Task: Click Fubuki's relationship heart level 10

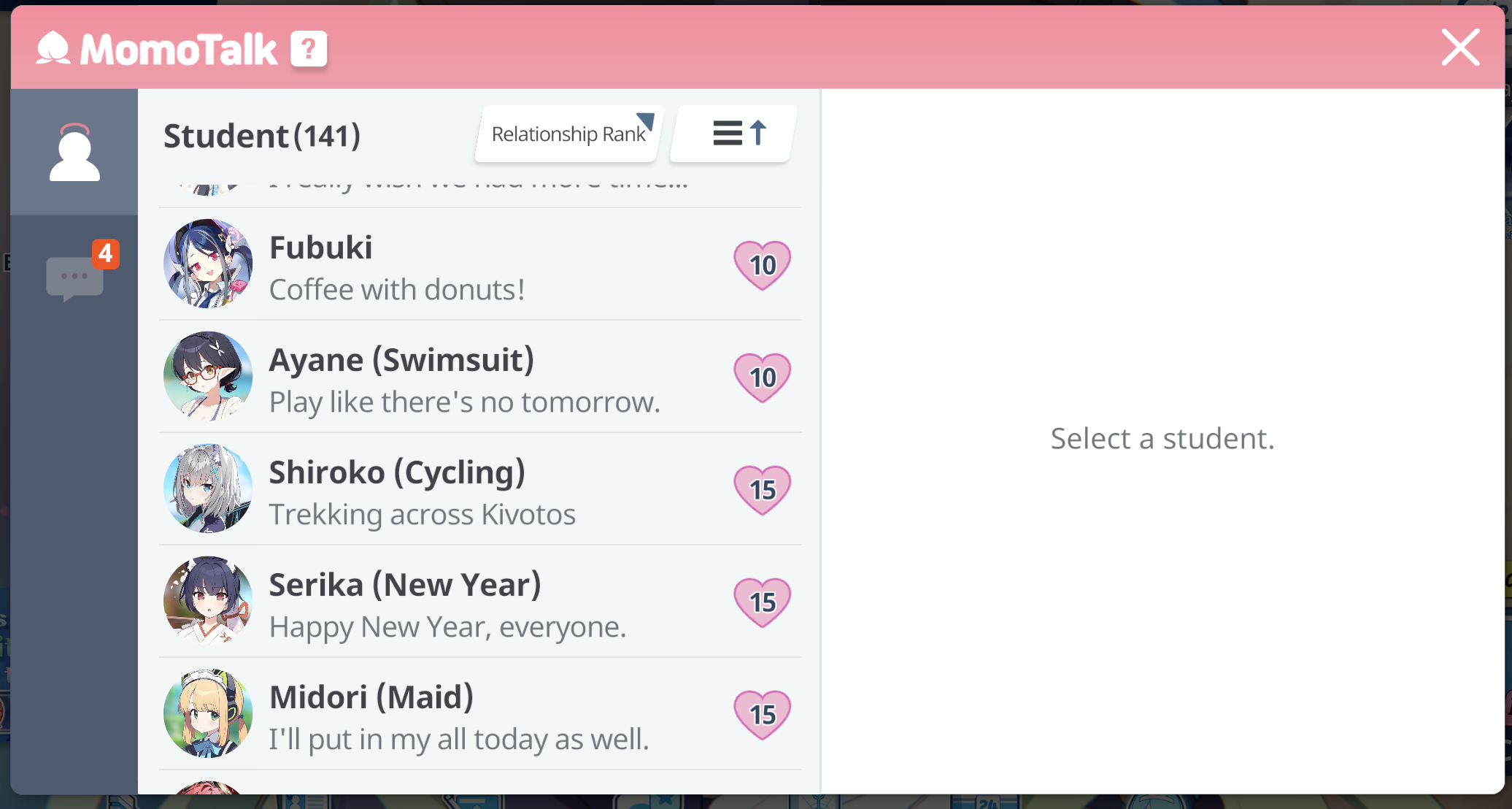Action: pyautogui.click(x=762, y=264)
